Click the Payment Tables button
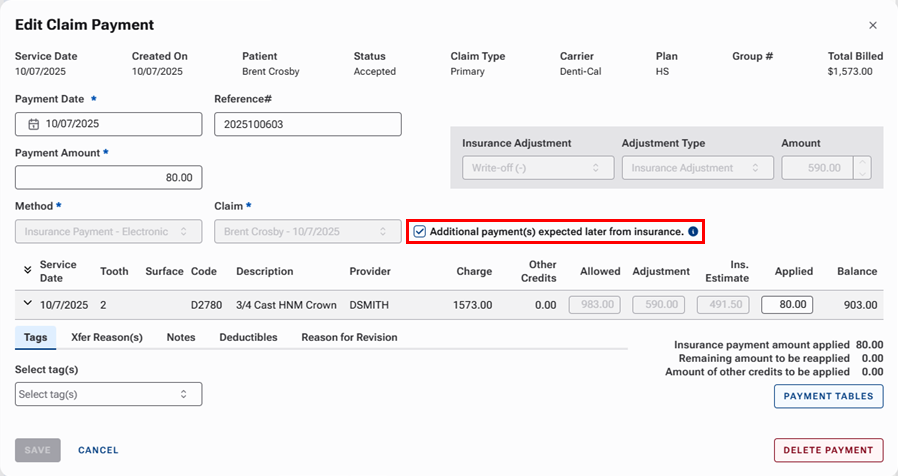This screenshot has height=476, width=898. (x=828, y=396)
